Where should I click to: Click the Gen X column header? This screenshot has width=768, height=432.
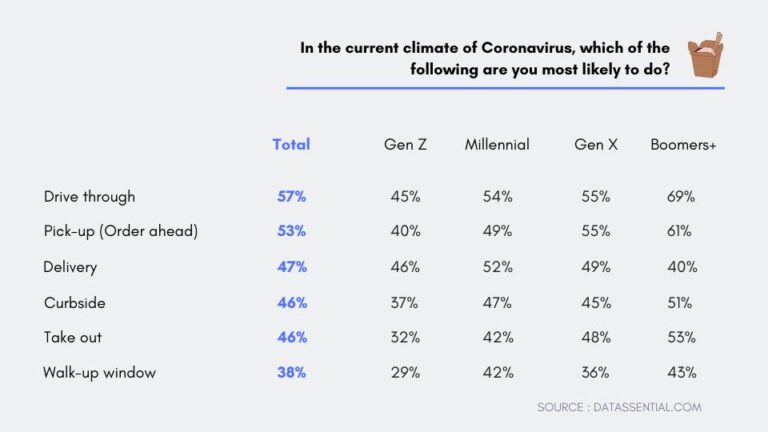[x=596, y=144]
